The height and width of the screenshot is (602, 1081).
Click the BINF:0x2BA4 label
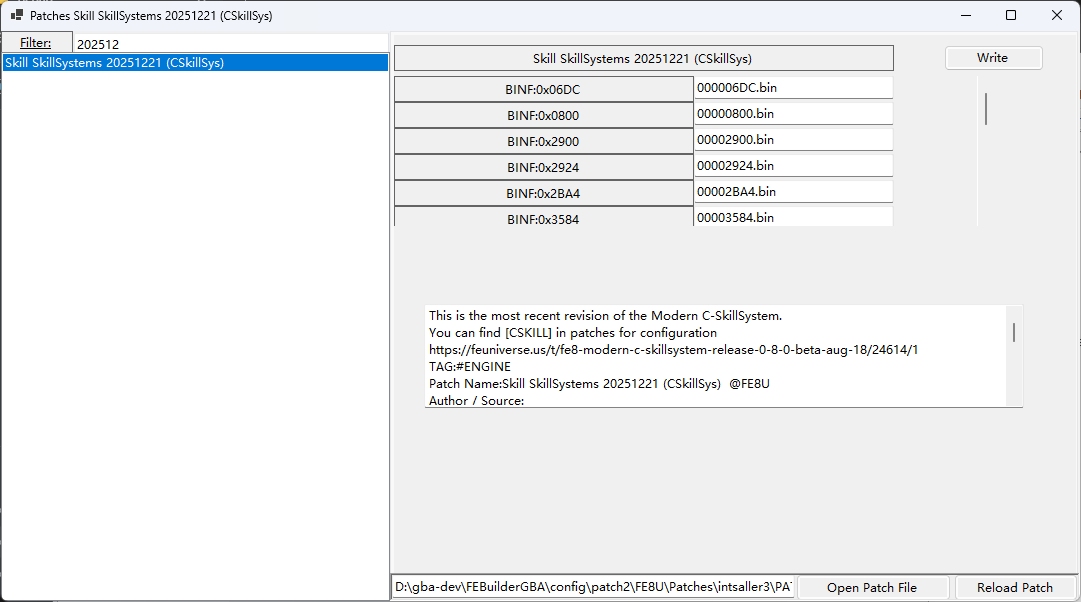[x=543, y=193]
